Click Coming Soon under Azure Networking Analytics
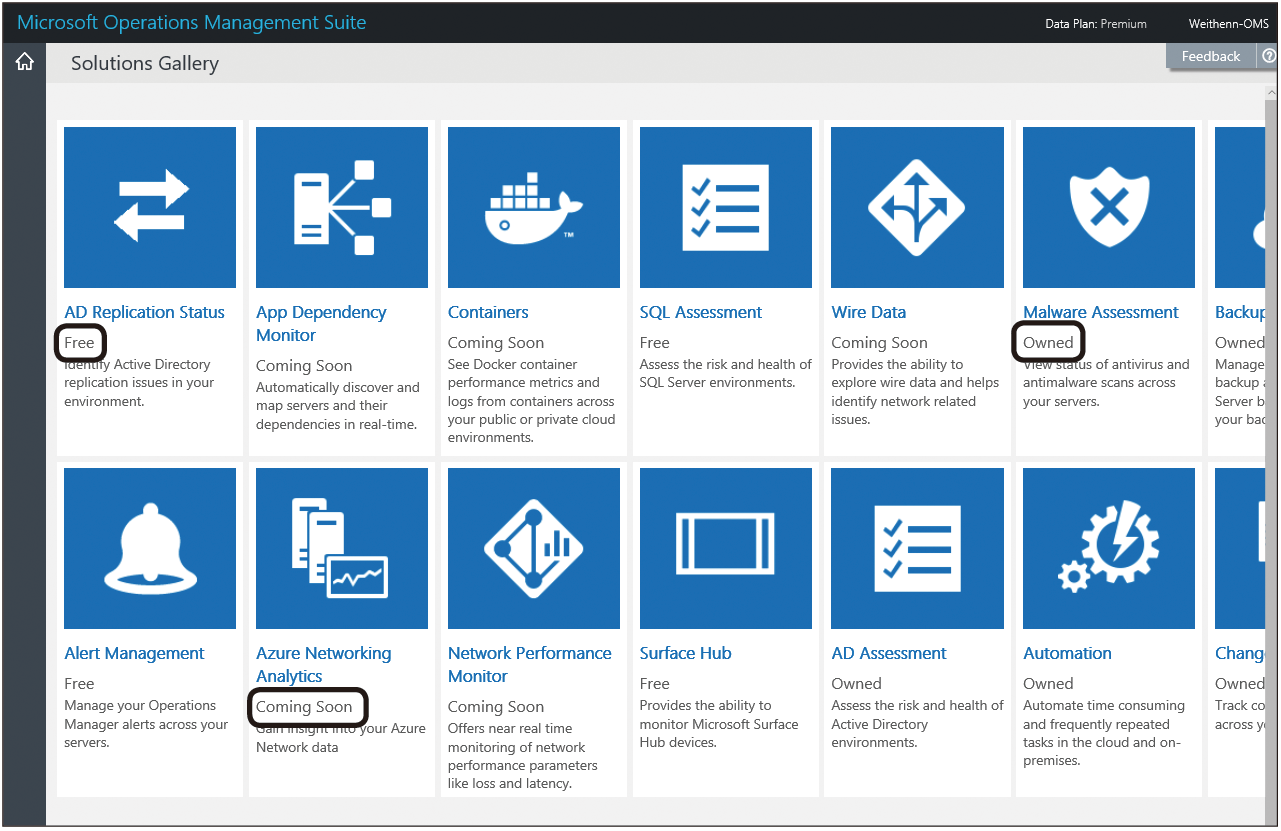 pos(304,706)
